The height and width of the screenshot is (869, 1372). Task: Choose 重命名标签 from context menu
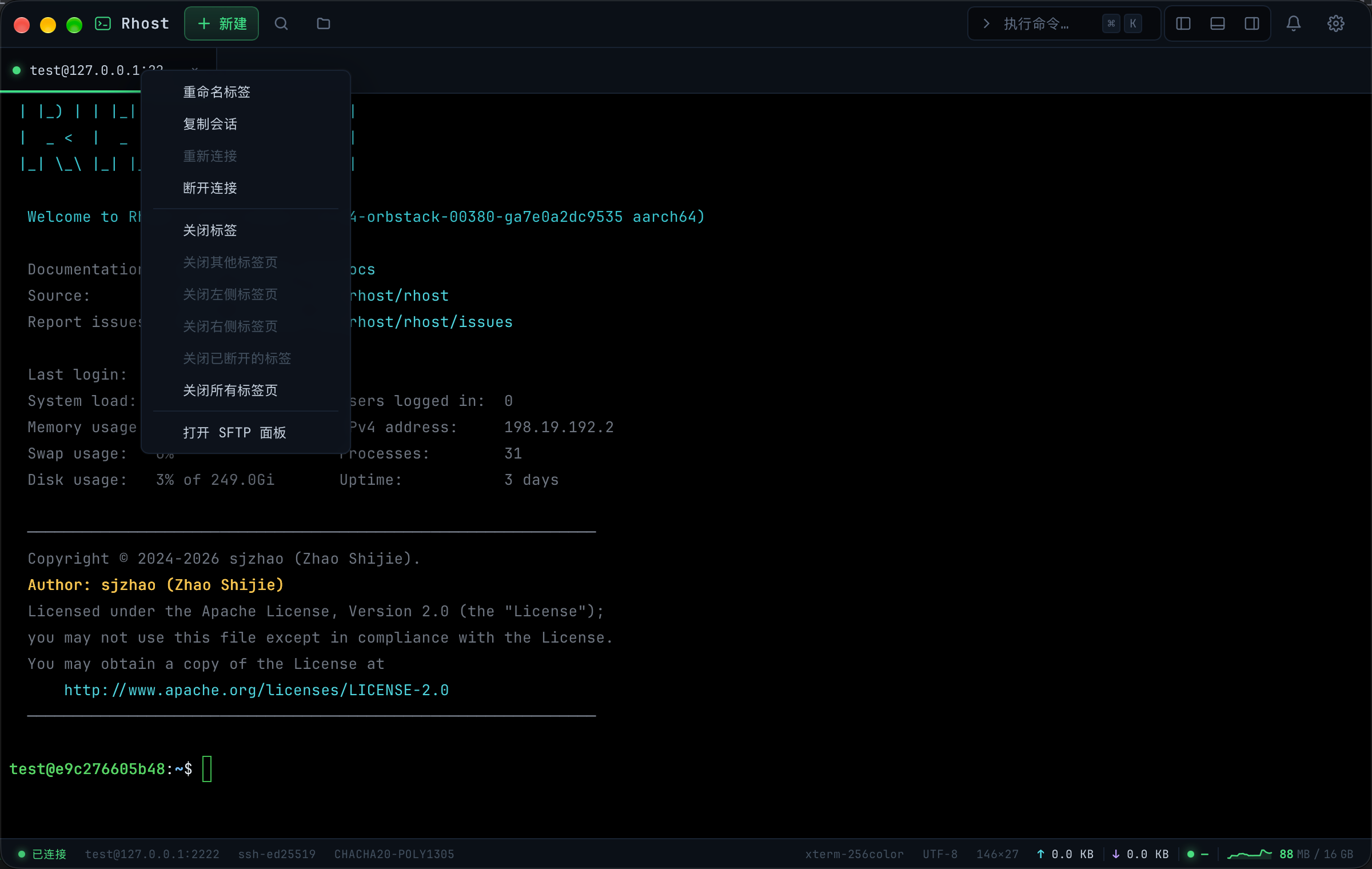tap(246, 92)
